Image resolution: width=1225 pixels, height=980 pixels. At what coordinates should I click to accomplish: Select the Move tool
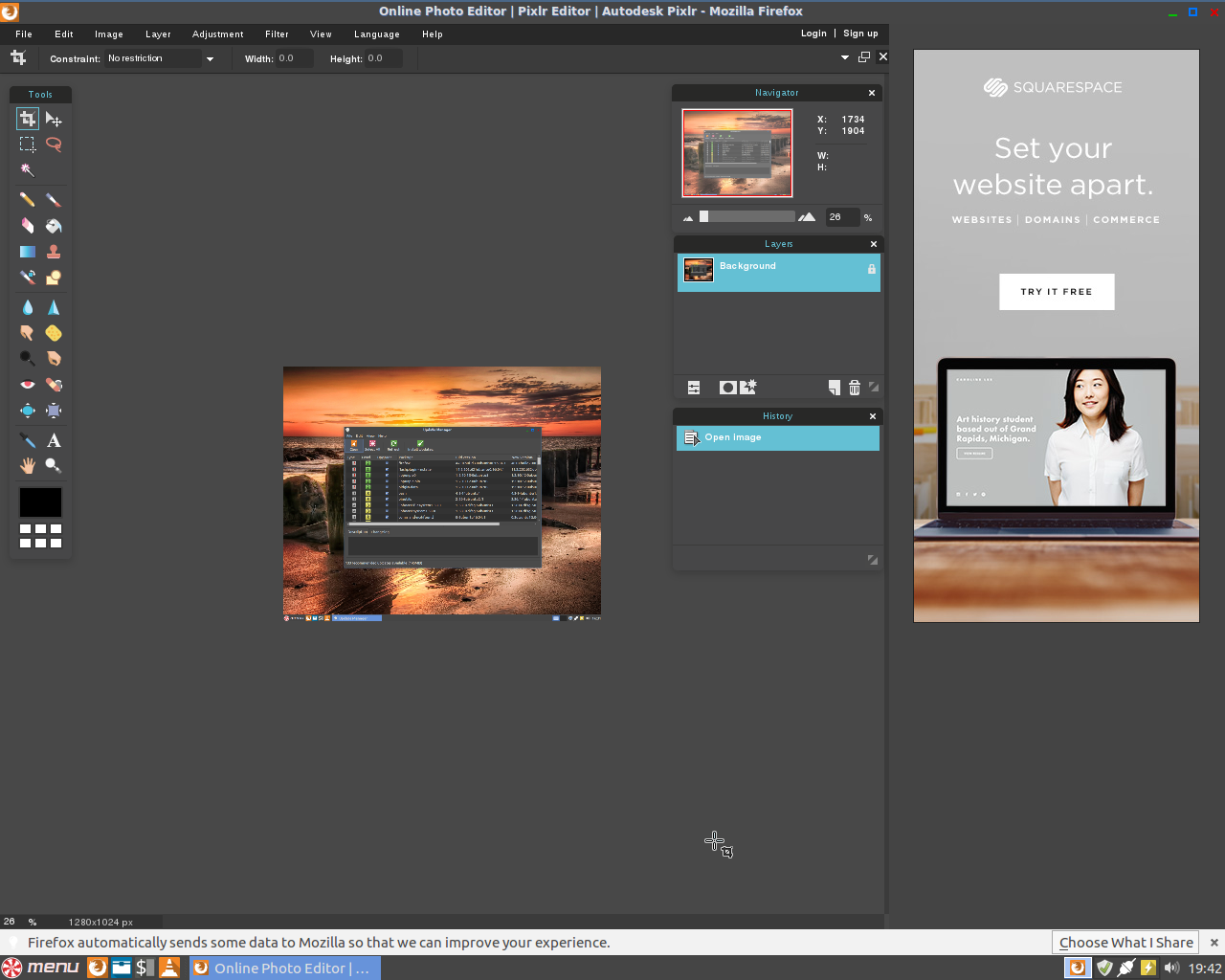pos(54,119)
